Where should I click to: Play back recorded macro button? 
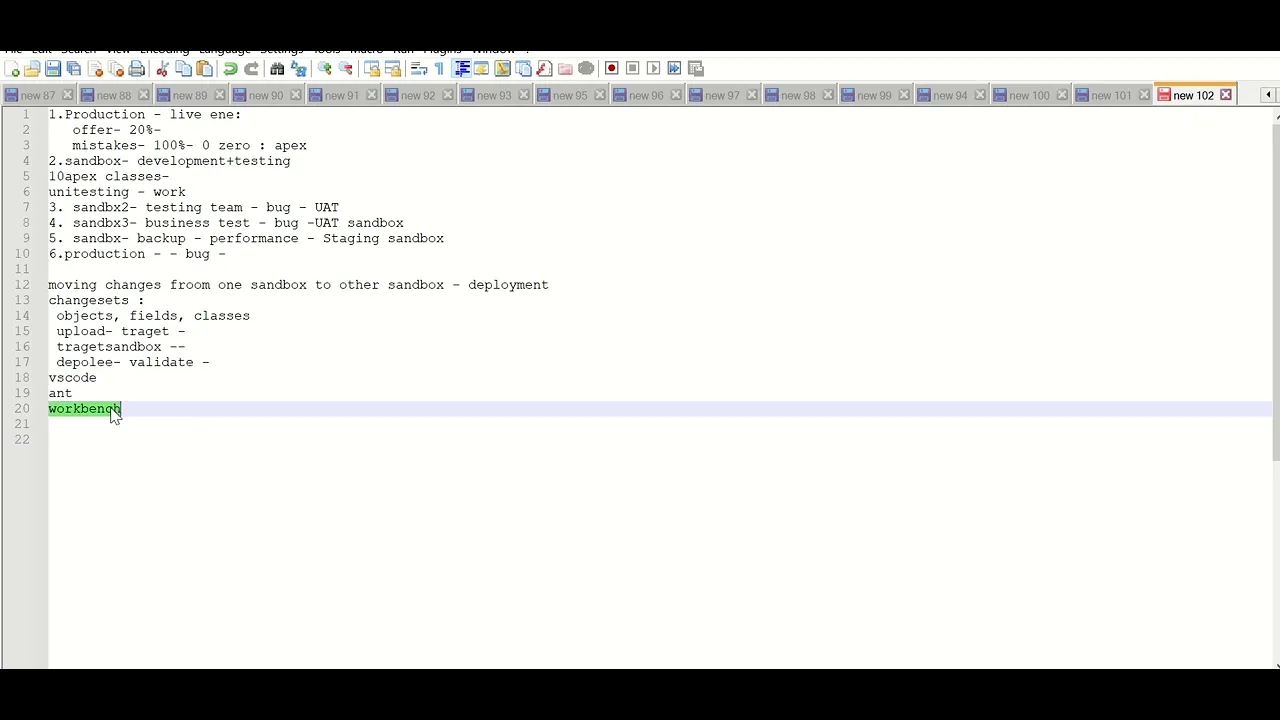coord(654,68)
